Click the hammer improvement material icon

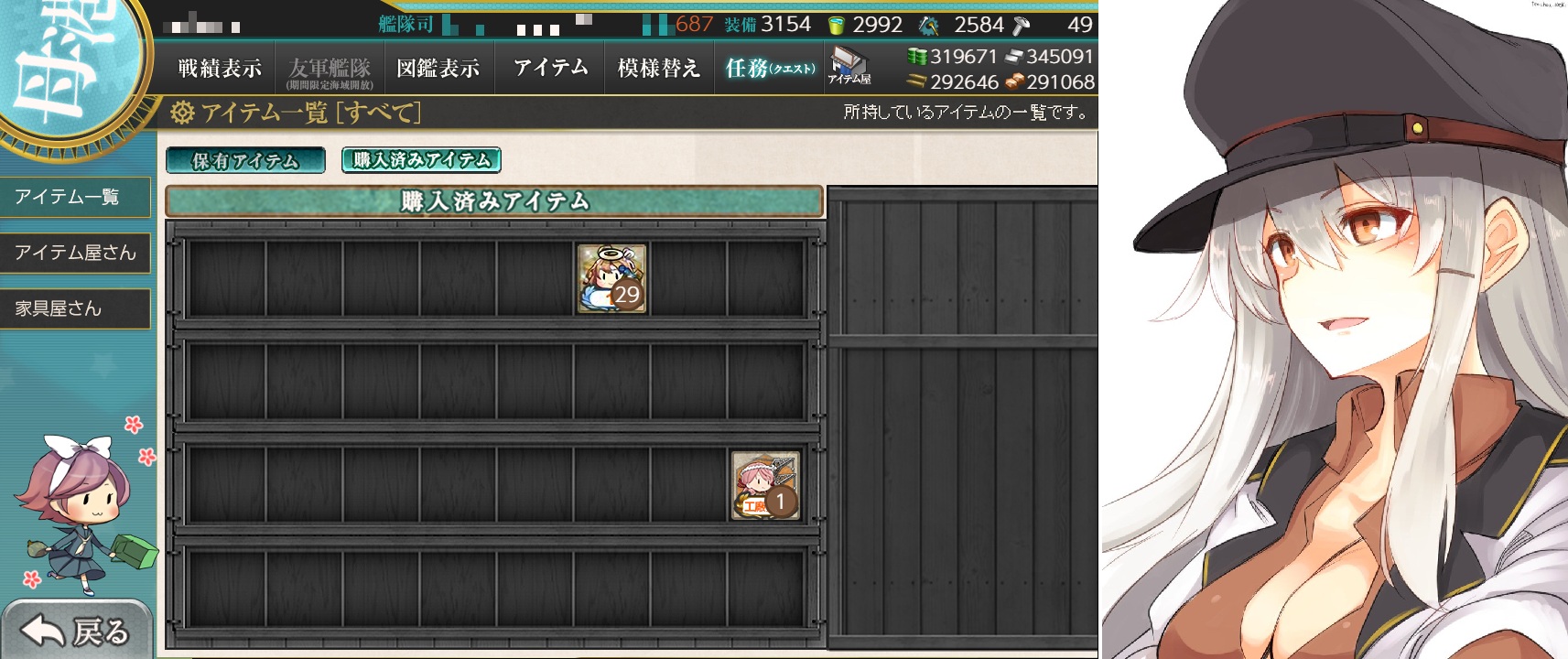1022,26
